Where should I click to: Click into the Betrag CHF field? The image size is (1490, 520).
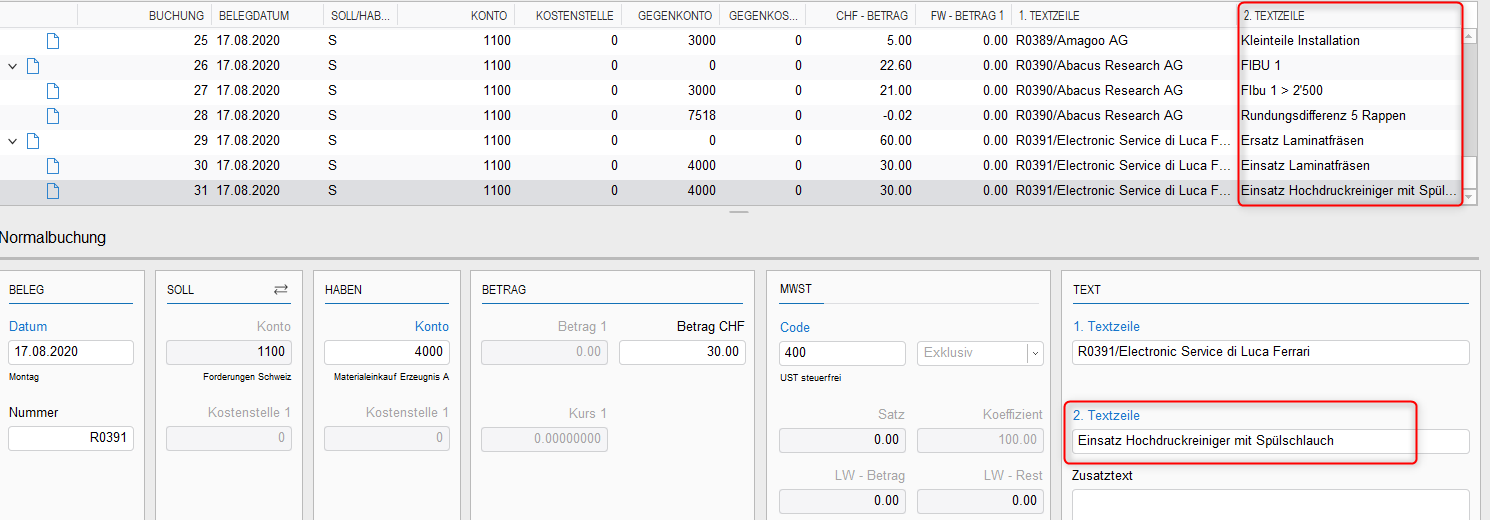tap(682, 352)
